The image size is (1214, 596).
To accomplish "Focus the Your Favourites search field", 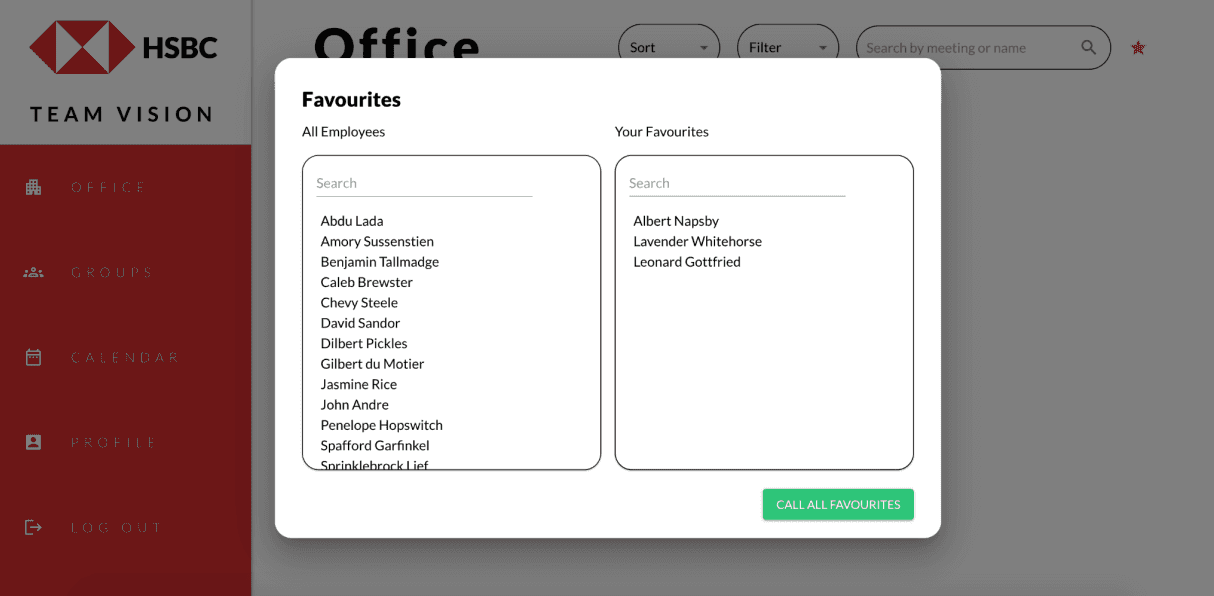I will point(736,184).
